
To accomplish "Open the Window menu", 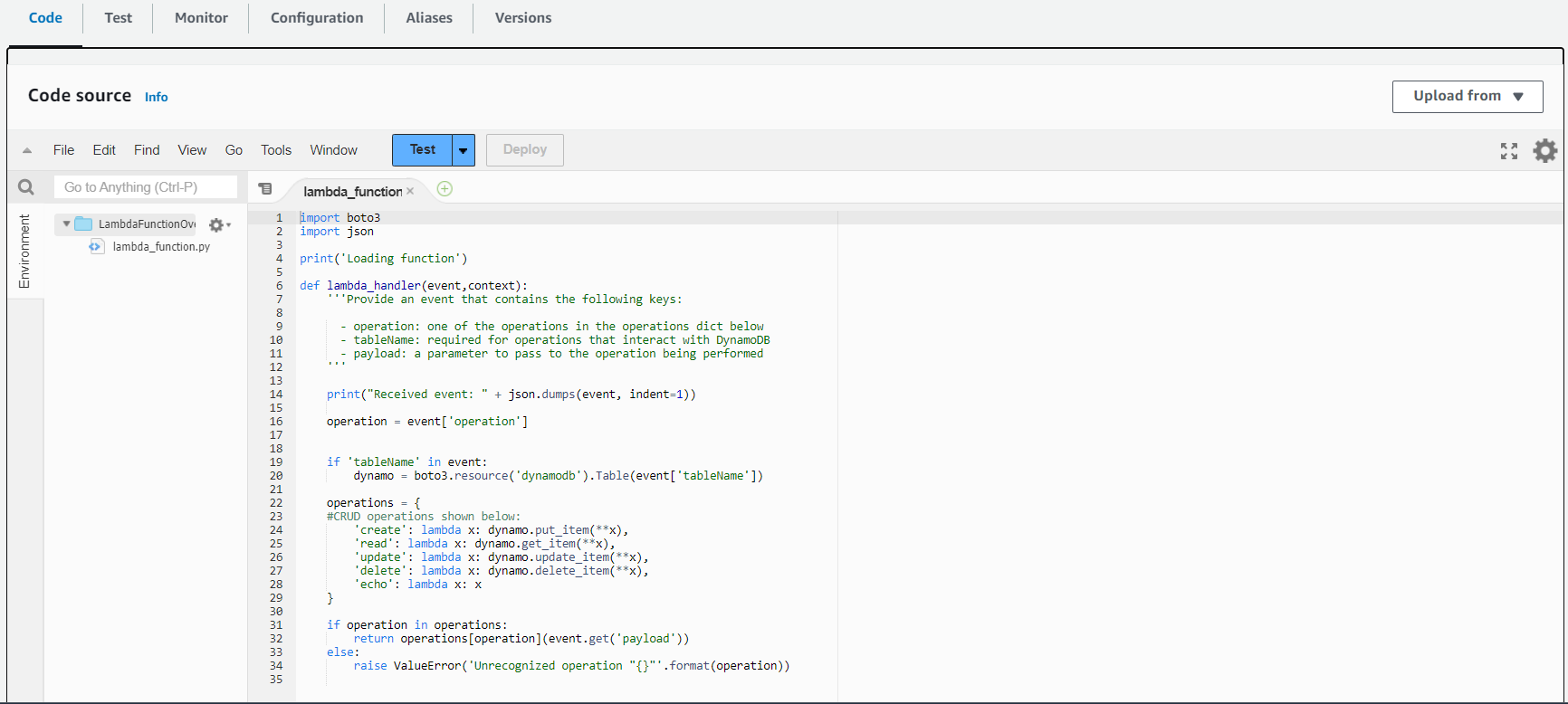I will [x=334, y=150].
